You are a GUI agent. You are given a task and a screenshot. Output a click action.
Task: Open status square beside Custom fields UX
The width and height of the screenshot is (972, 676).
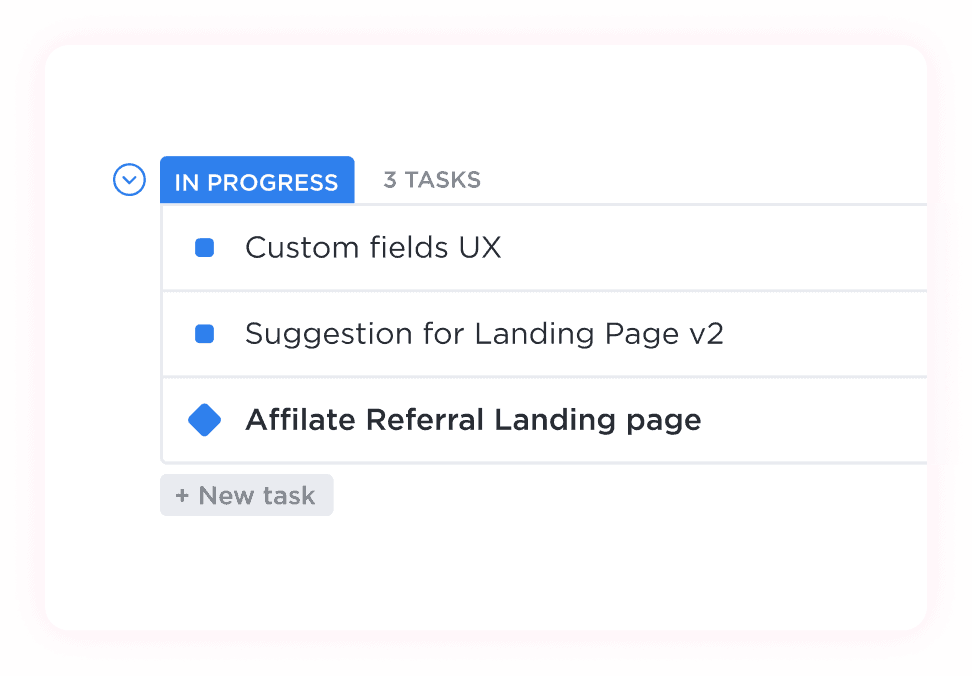[205, 248]
